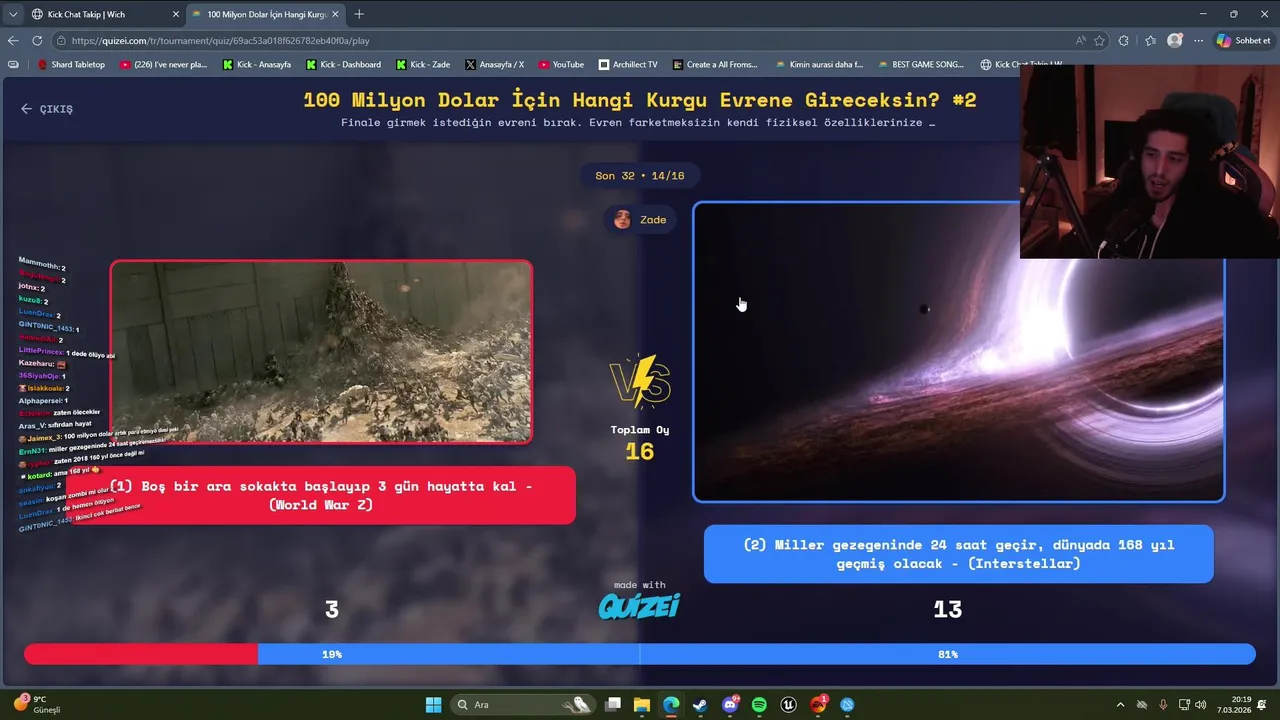Open Archillect TV bookmark
Viewport: 1280px width, 720px height.
[628, 64]
